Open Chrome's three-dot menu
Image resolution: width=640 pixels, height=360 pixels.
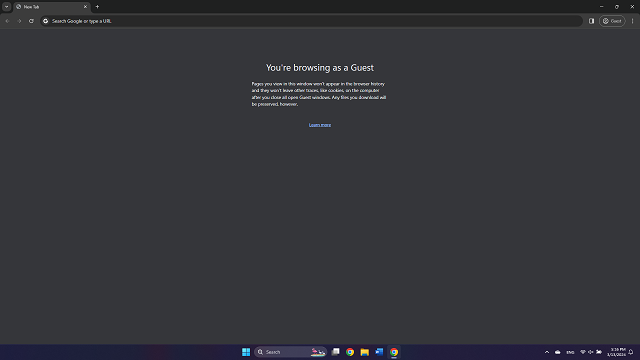[633, 21]
